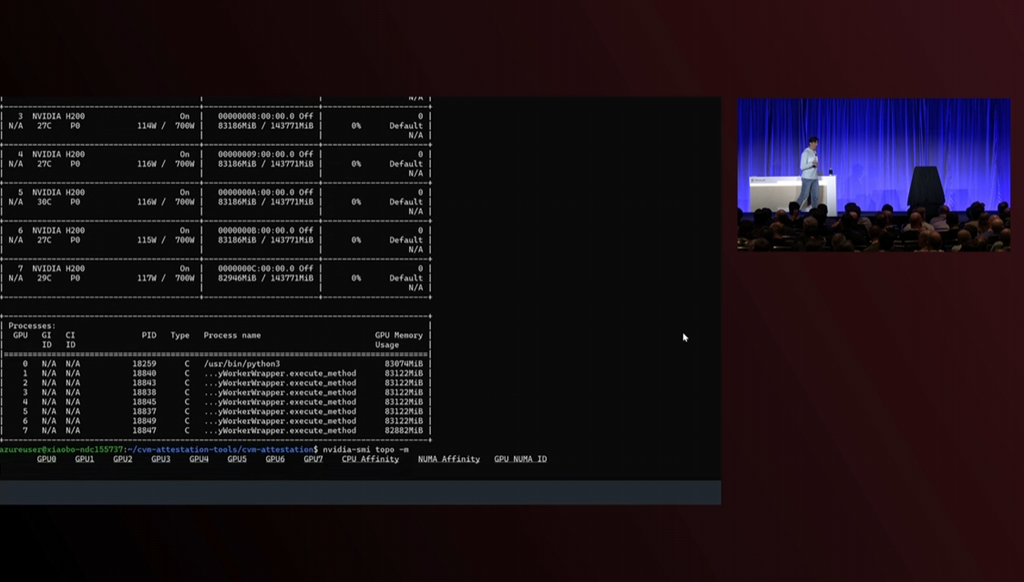Click the '114W' power draw for GPU 3
The height and width of the screenshot is (582, 1024).
[x=146, y=125]
